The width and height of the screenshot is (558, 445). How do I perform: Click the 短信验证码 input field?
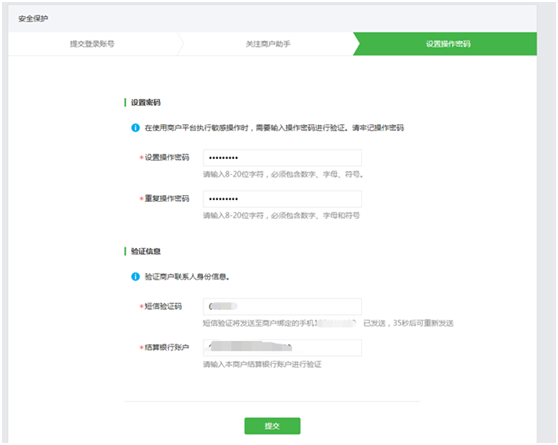coord(282,307)
